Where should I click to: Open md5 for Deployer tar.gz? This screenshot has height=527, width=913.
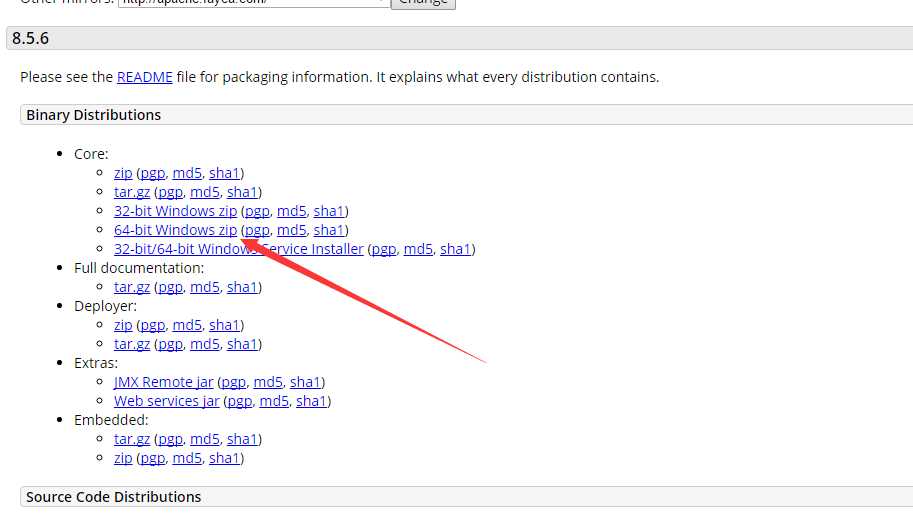[x=205, y=344]
